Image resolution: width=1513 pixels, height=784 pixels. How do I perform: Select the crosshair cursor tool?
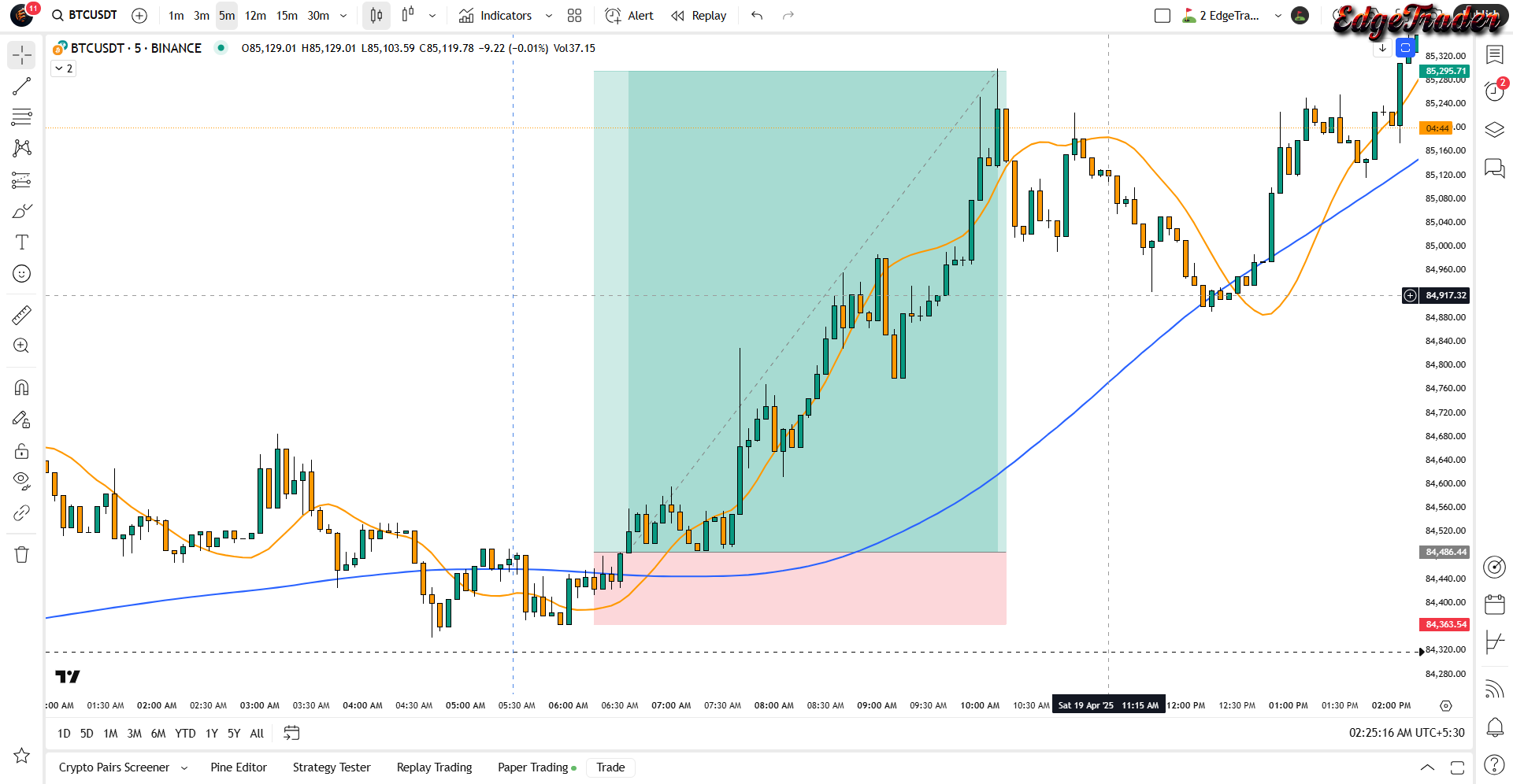click(x=22, y=55)
